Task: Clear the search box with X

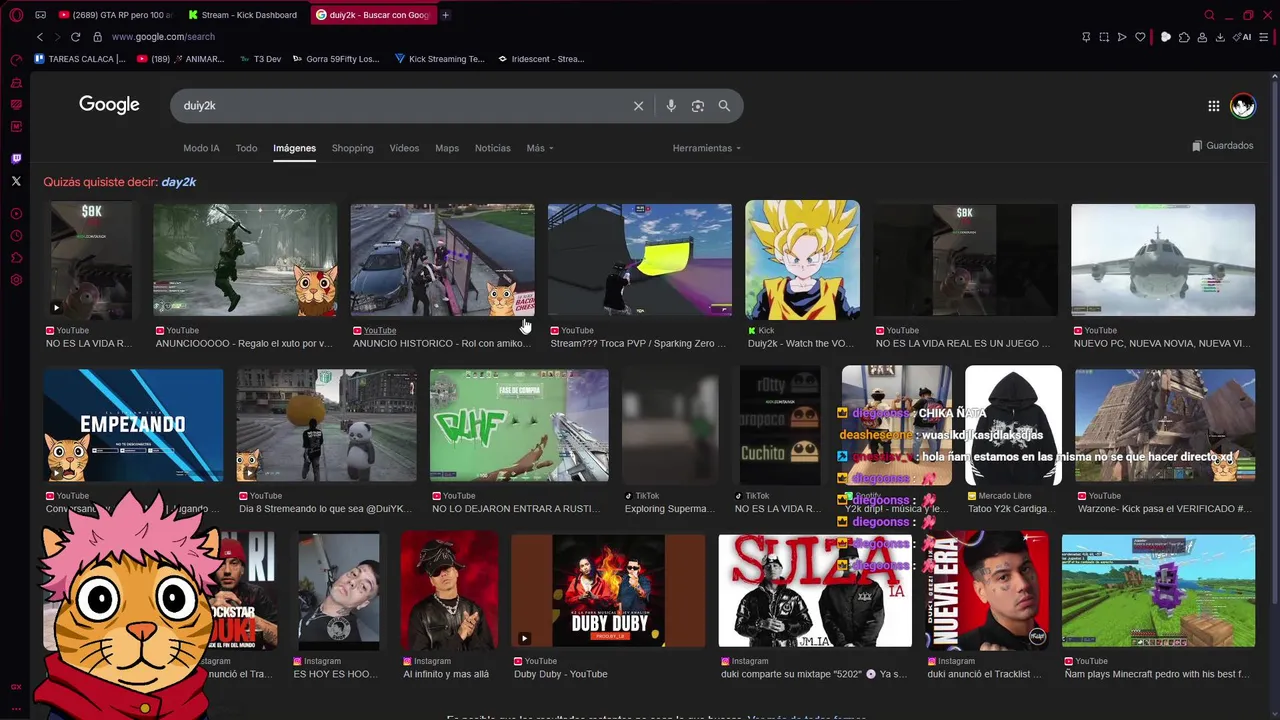Action: [x=638, y=106]
